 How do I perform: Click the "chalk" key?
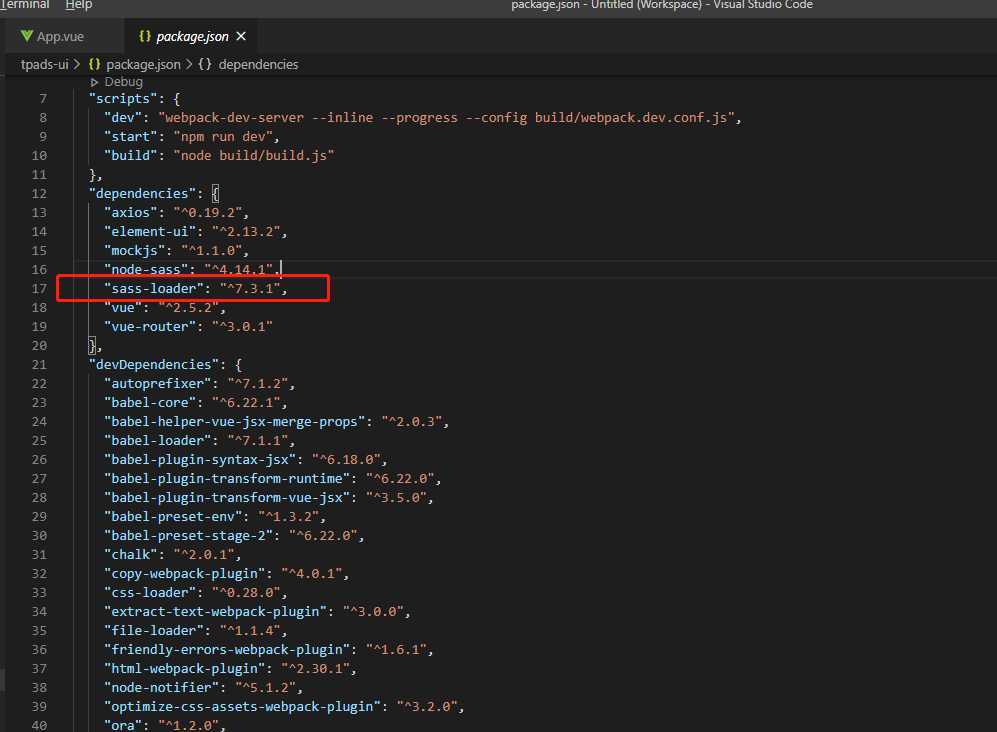click(x=130, y=555)
